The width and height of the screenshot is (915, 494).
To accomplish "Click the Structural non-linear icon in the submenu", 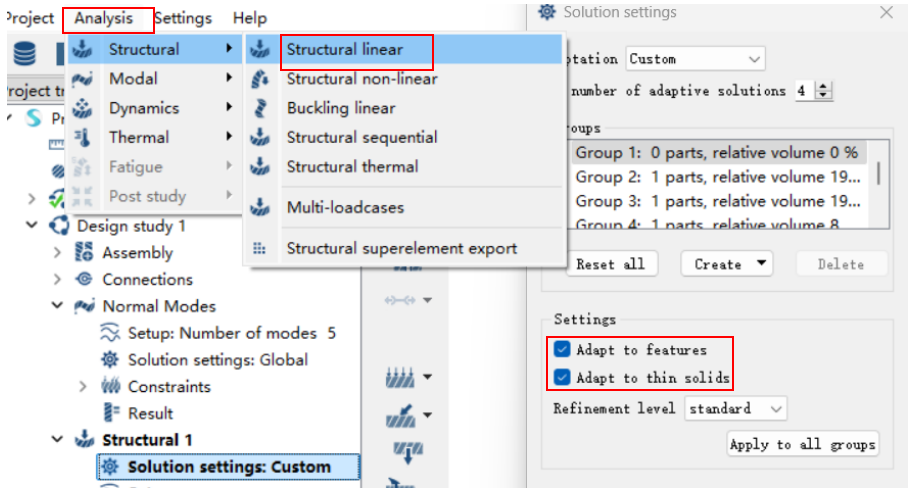I will click(260, 79).
